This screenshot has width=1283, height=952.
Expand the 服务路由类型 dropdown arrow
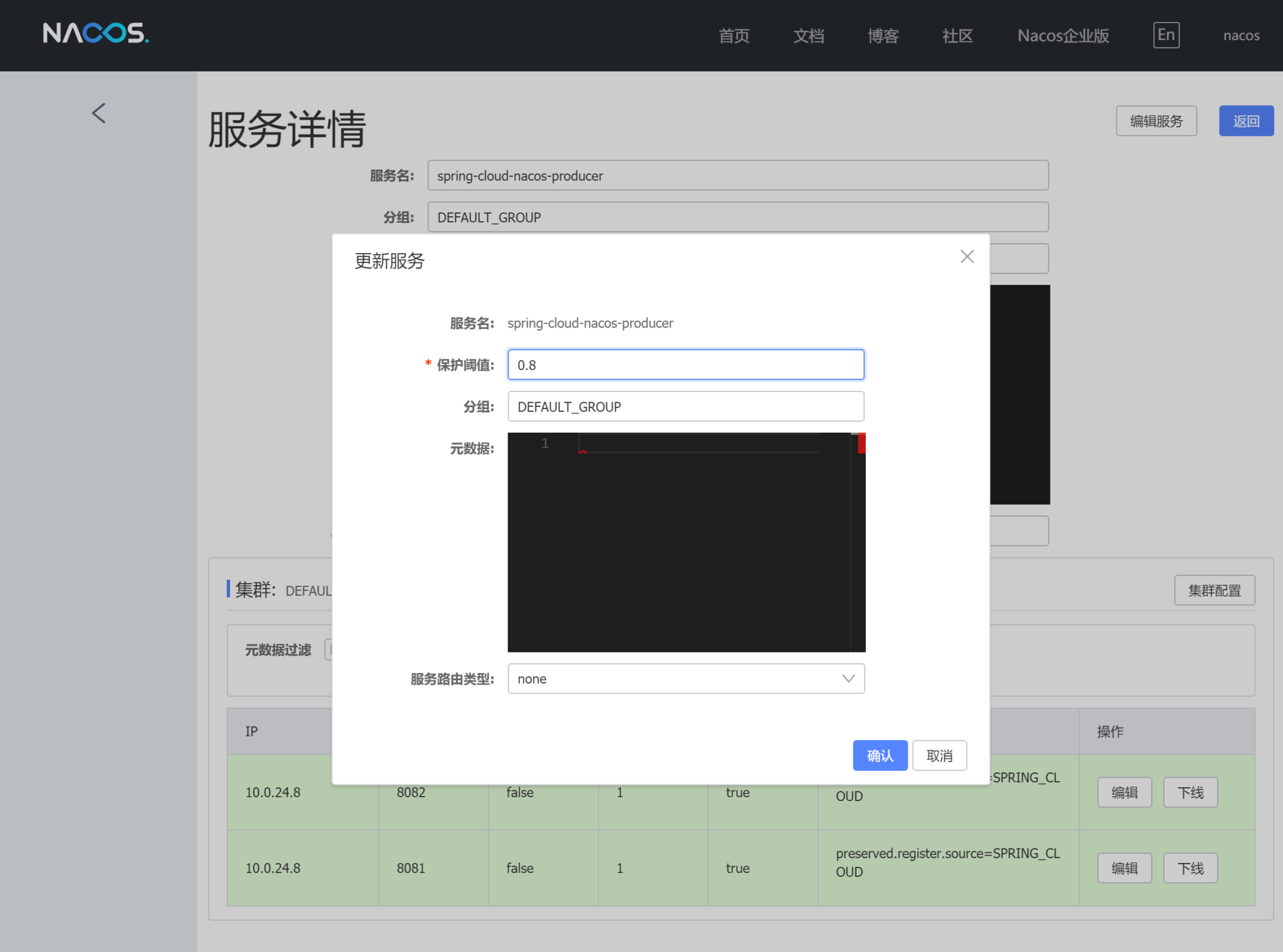coord(848,679)
